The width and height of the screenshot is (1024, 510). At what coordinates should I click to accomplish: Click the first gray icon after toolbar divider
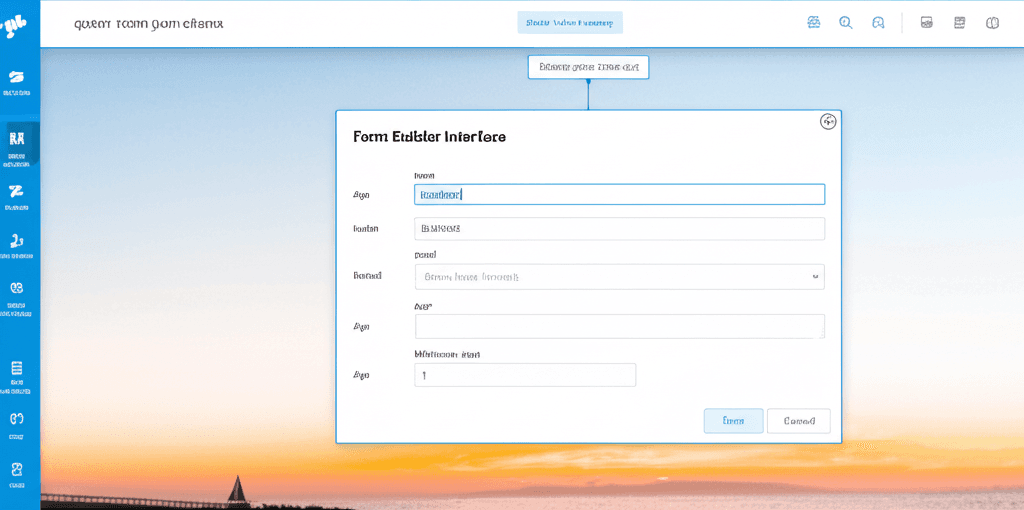927,23
